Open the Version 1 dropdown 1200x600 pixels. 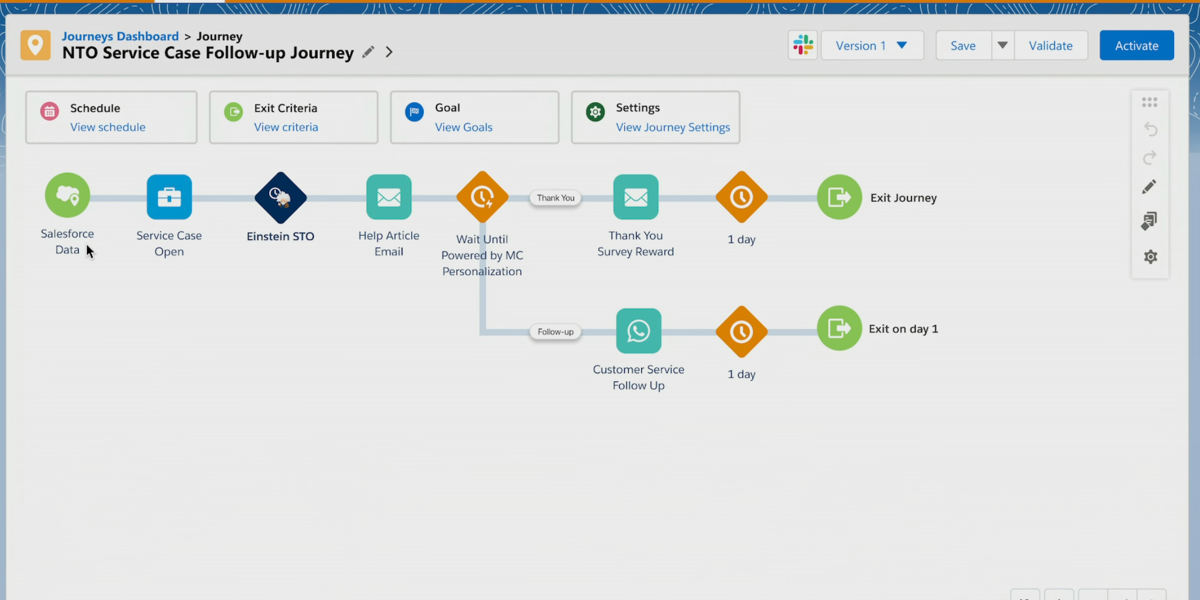click(871, 45)
